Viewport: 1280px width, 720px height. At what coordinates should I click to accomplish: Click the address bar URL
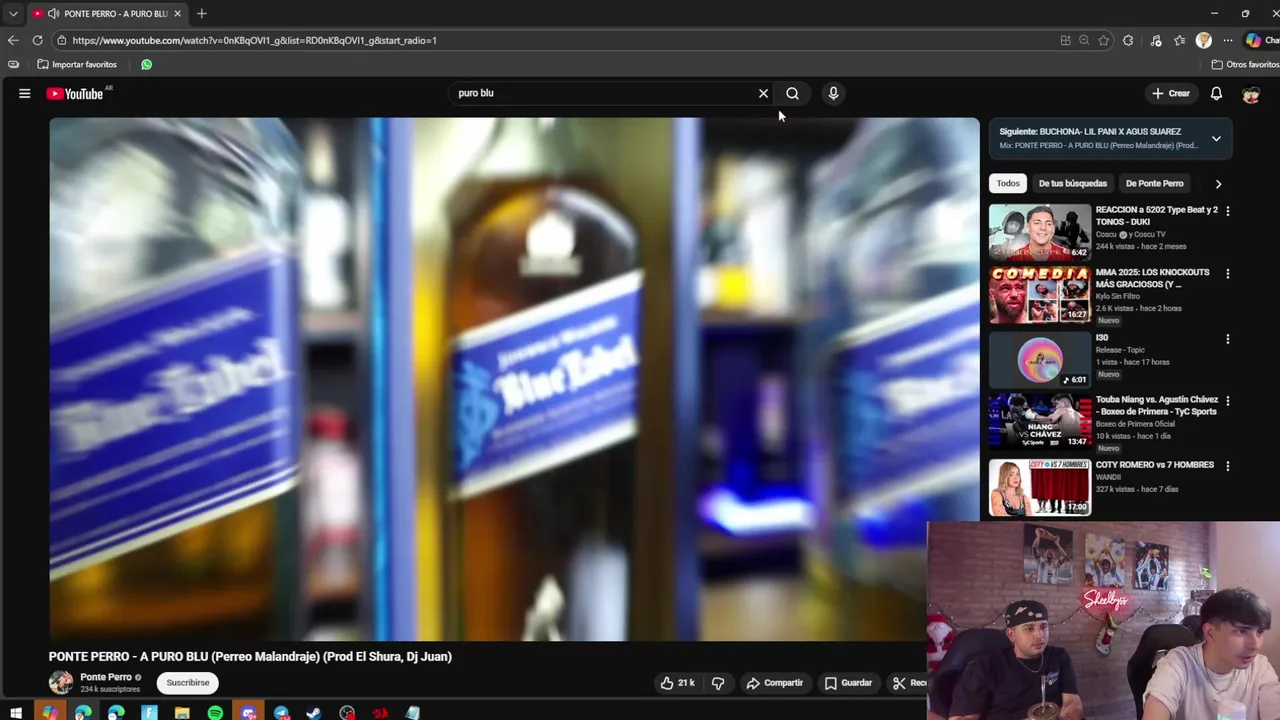pyautogui.click(x=254, y=41)
